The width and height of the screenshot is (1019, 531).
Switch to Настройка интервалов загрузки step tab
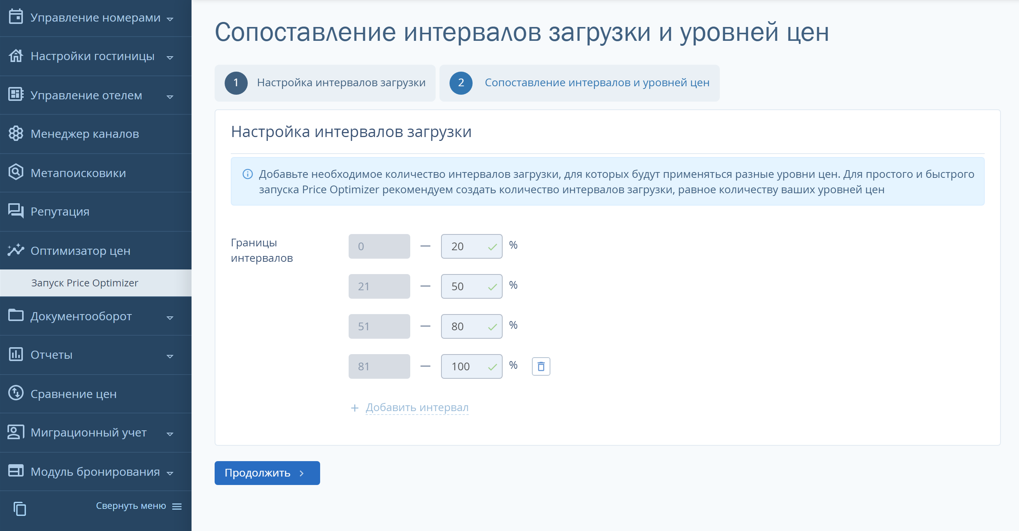(x=325, y=83)
